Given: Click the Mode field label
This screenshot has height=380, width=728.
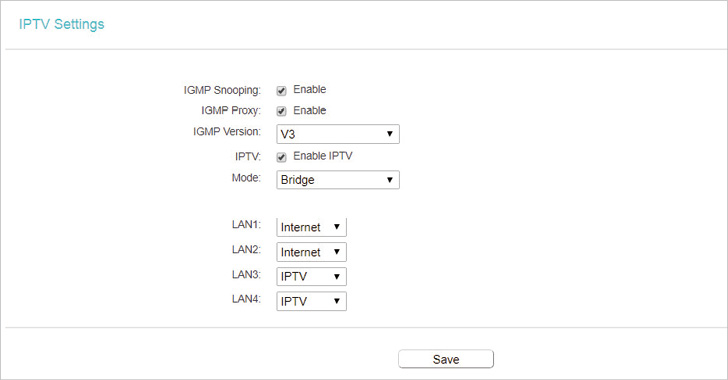Looking at the screenshot, I should (247, 178).
